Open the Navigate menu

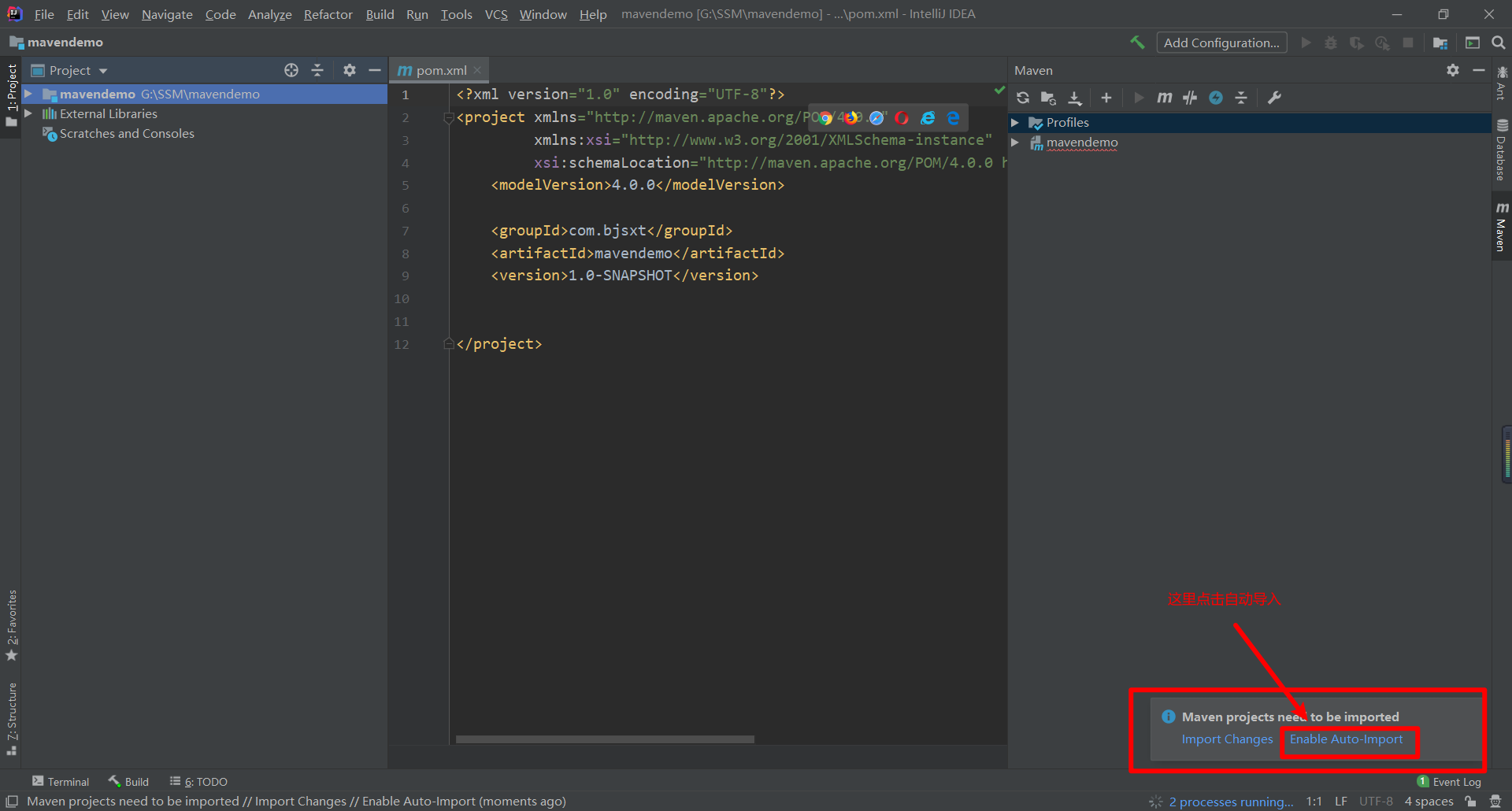167,14
